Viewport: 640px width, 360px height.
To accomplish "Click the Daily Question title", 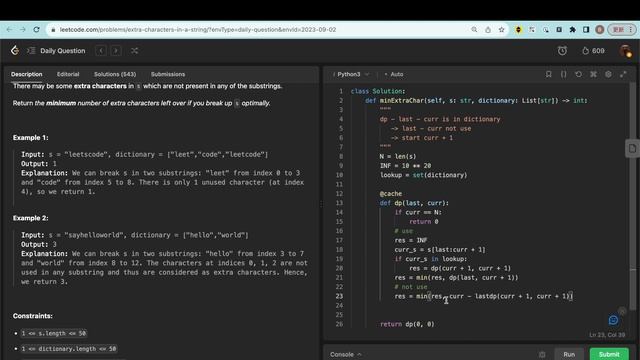I will [x=62, y=51].
